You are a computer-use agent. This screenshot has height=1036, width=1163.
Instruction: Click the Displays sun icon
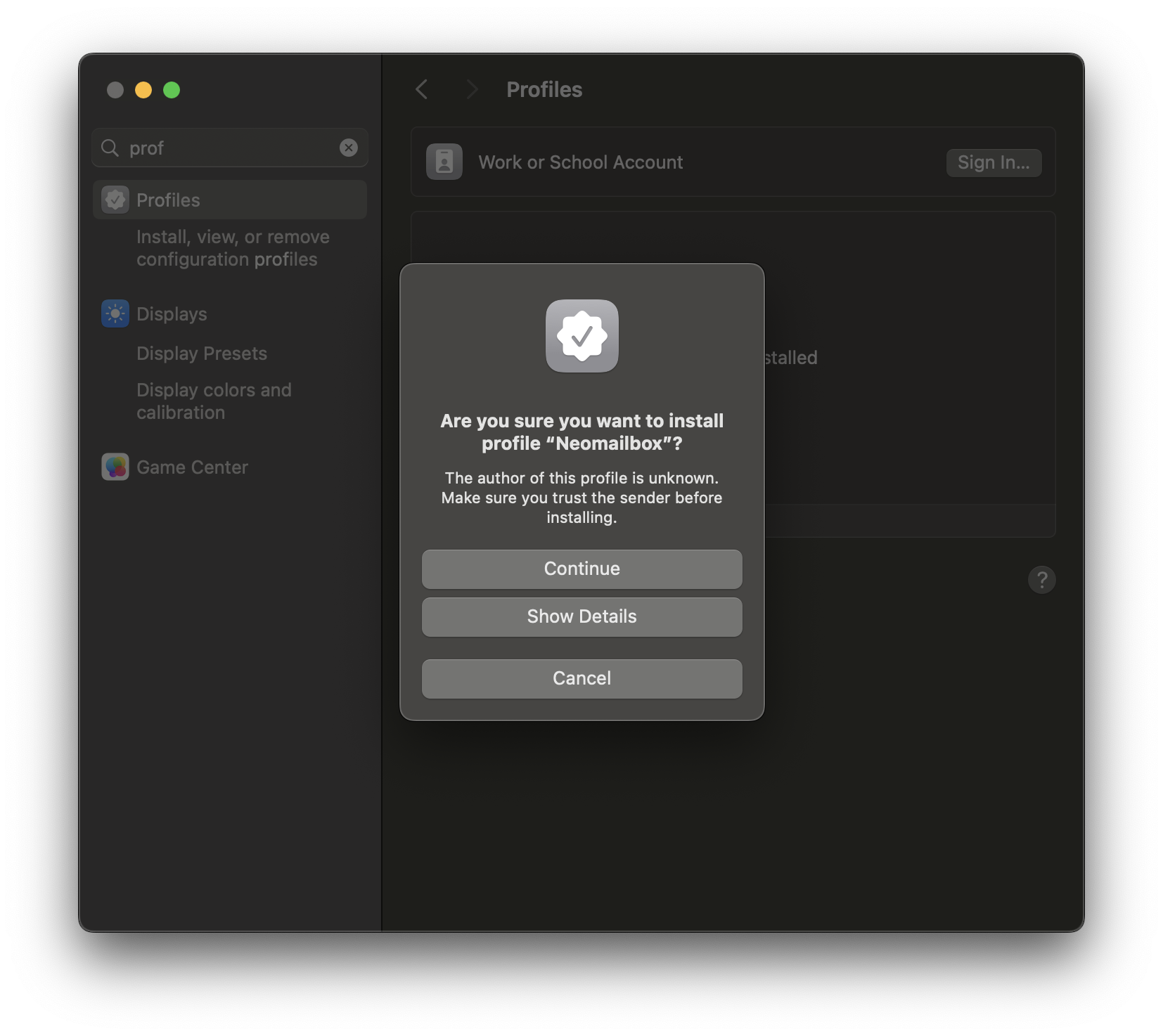[115, 313]
